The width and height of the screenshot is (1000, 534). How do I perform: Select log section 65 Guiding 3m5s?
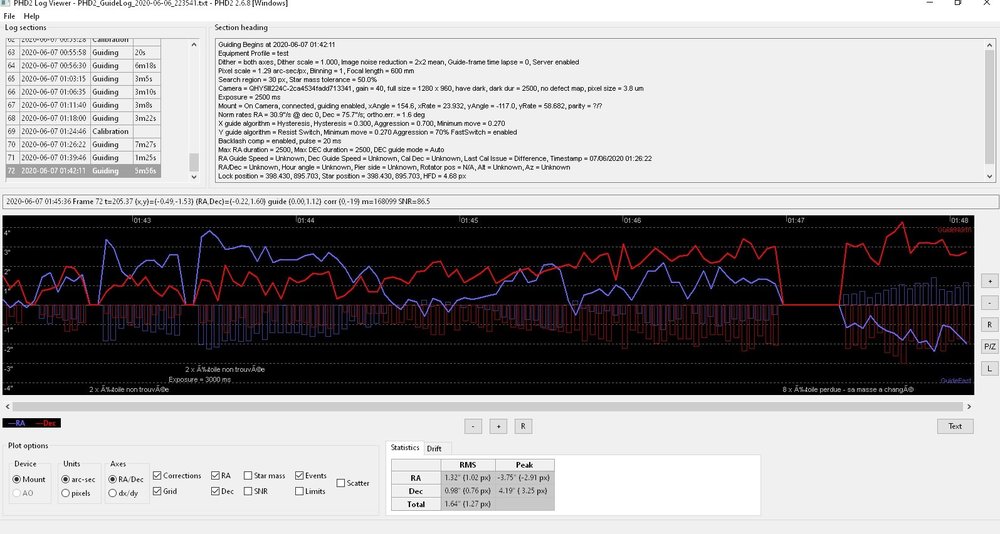click(x=83, y=79)
